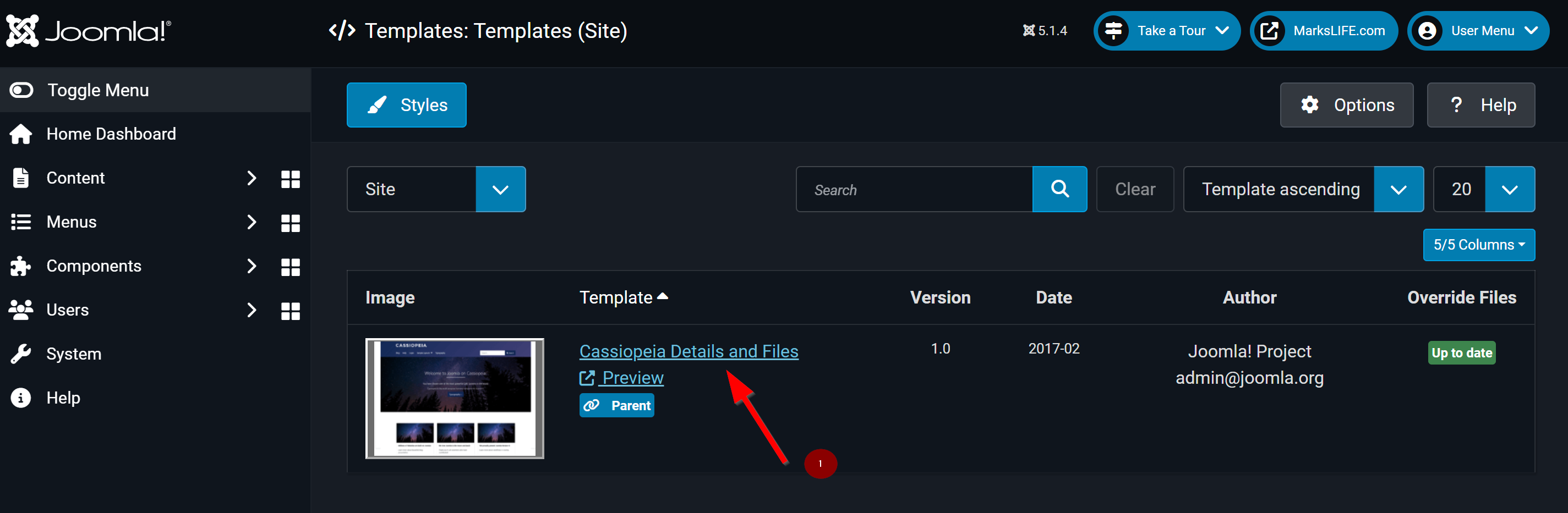Open Components dashboard grid icon
Screen dimensions: 1568x513
pos(291,267)
